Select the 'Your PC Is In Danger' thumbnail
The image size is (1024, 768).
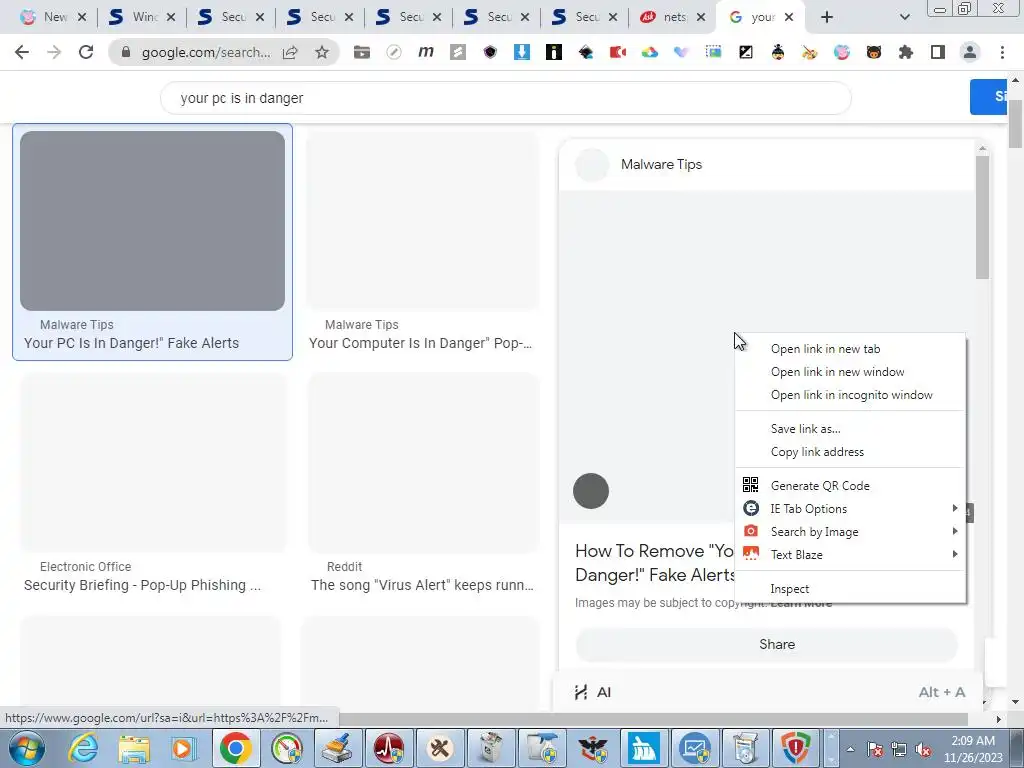[152, 221]
